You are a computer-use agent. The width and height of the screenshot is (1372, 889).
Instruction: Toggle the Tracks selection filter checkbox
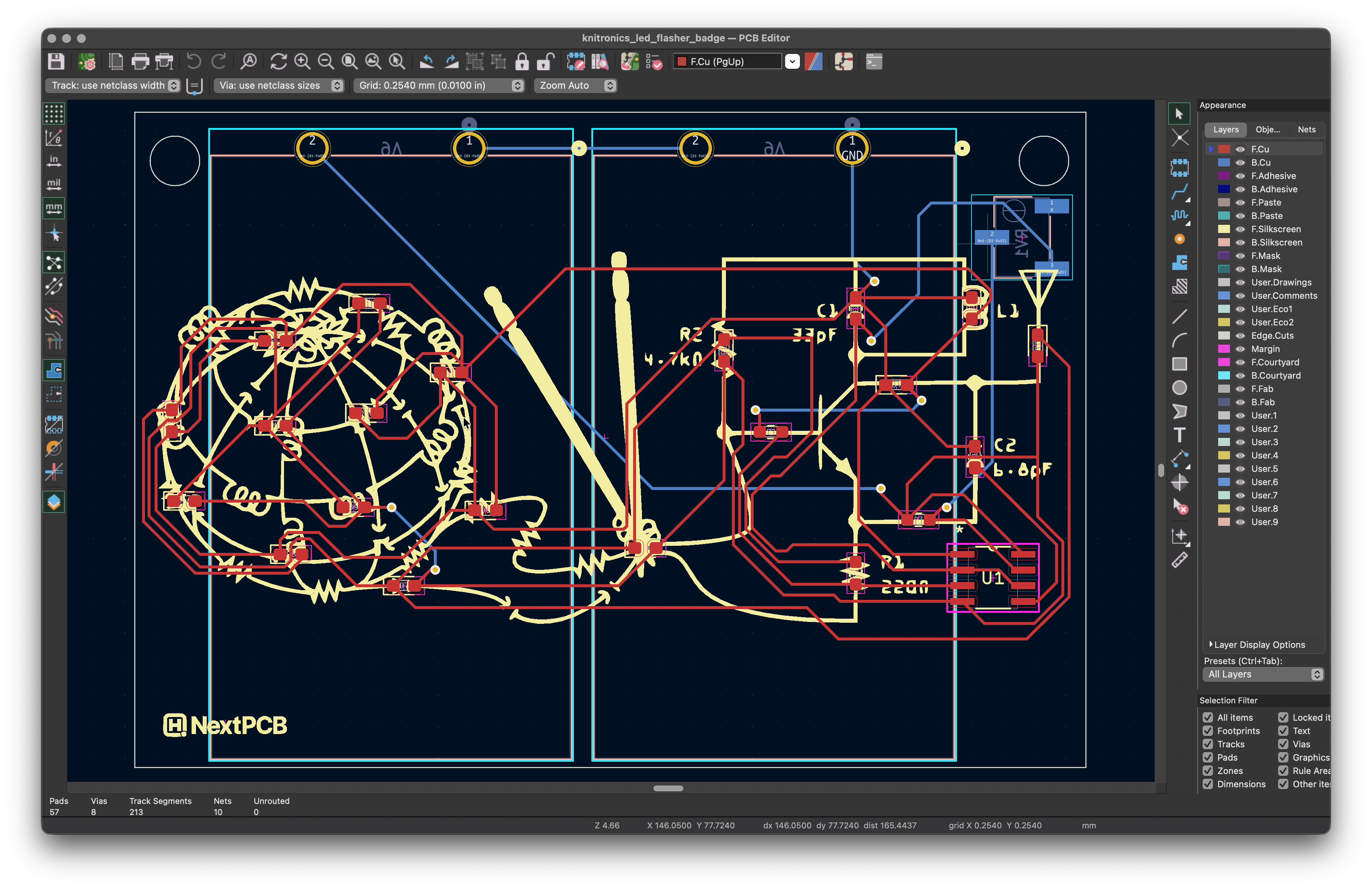1208,744
